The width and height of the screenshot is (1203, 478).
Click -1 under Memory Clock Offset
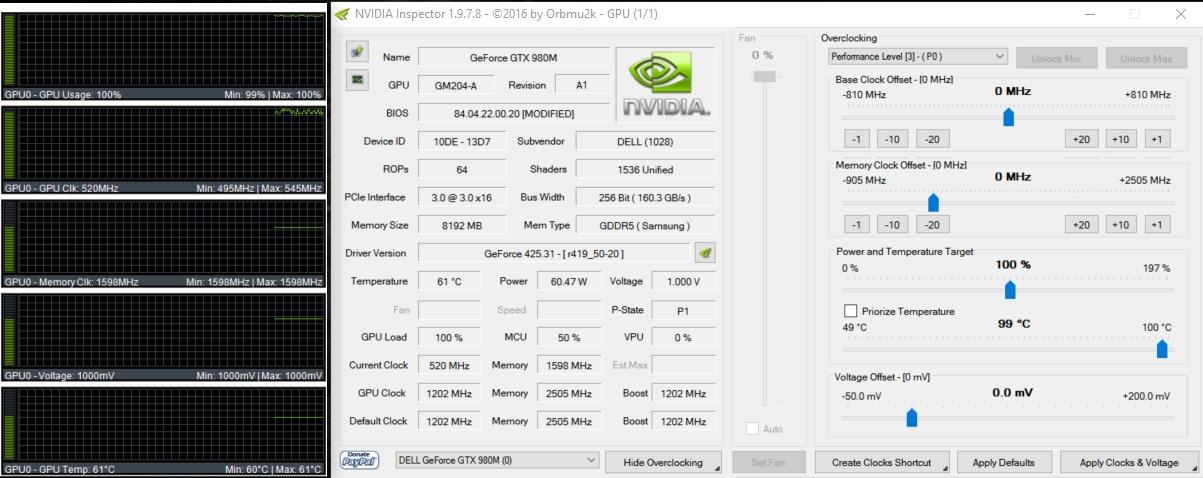[x=857, y=224]
